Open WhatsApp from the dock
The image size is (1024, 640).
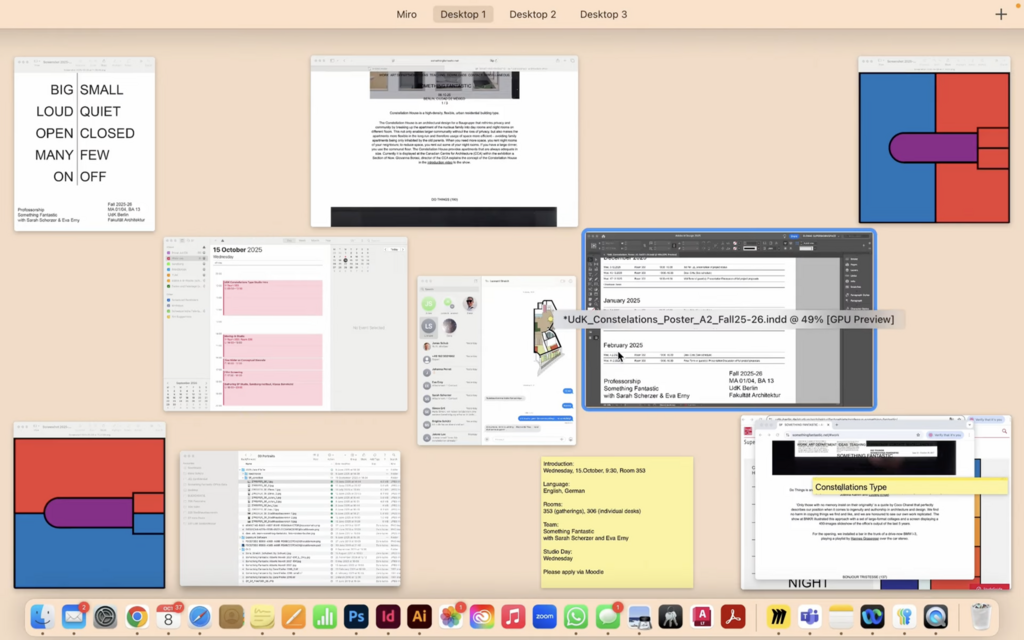[x=575, y=617]
